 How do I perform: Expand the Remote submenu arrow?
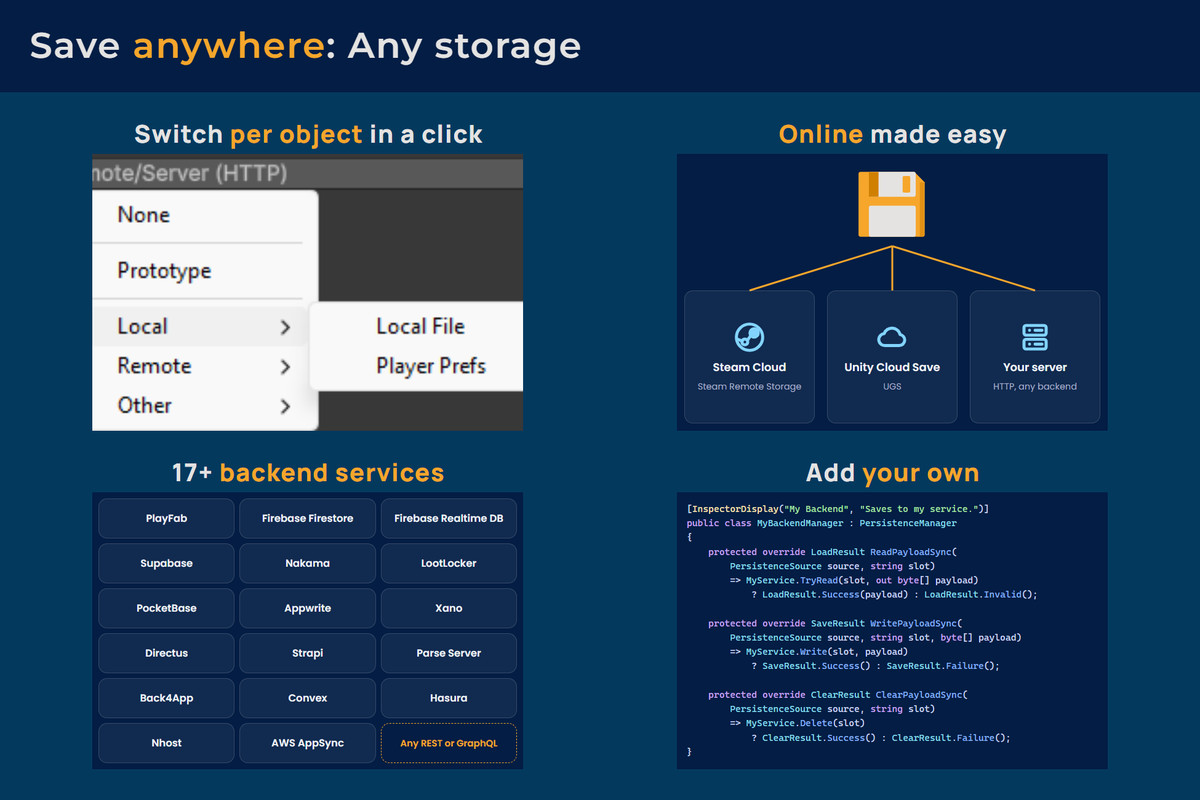285,367
